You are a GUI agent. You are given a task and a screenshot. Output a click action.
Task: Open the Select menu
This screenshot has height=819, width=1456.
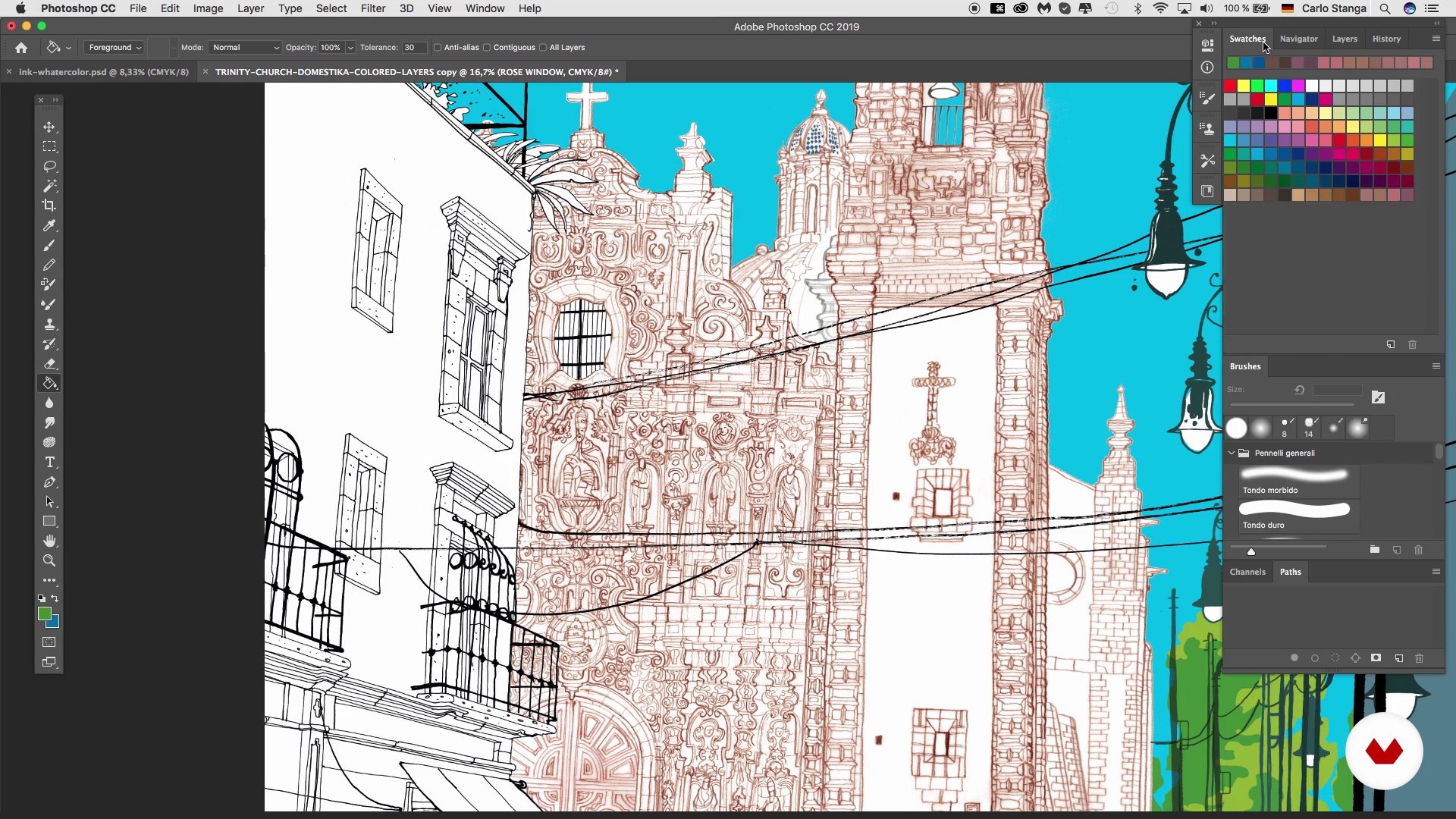coord(331,8)
